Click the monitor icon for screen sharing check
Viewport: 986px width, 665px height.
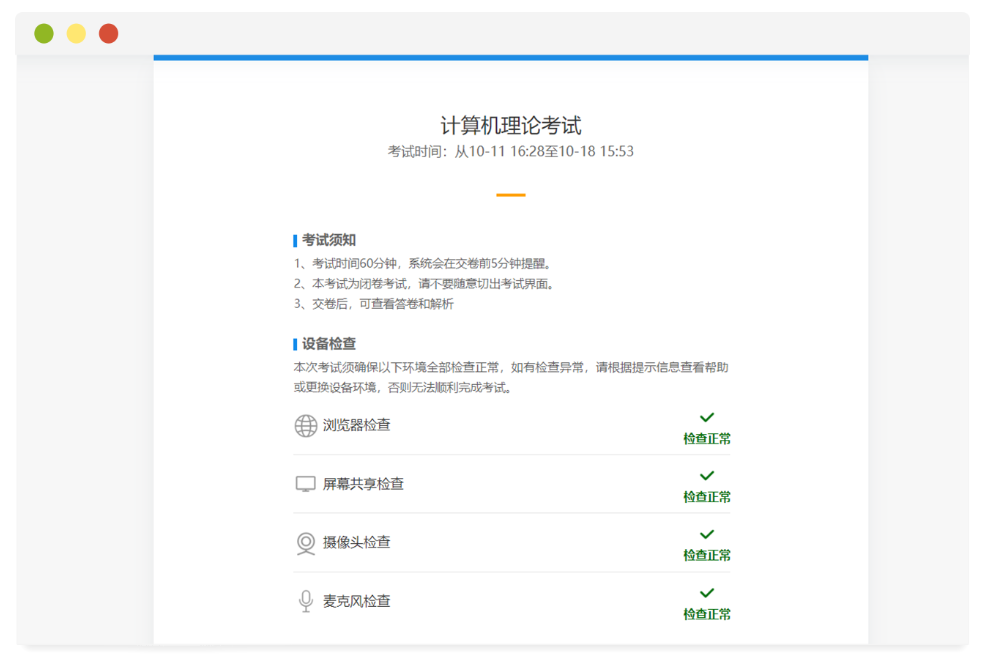point(306,484)
